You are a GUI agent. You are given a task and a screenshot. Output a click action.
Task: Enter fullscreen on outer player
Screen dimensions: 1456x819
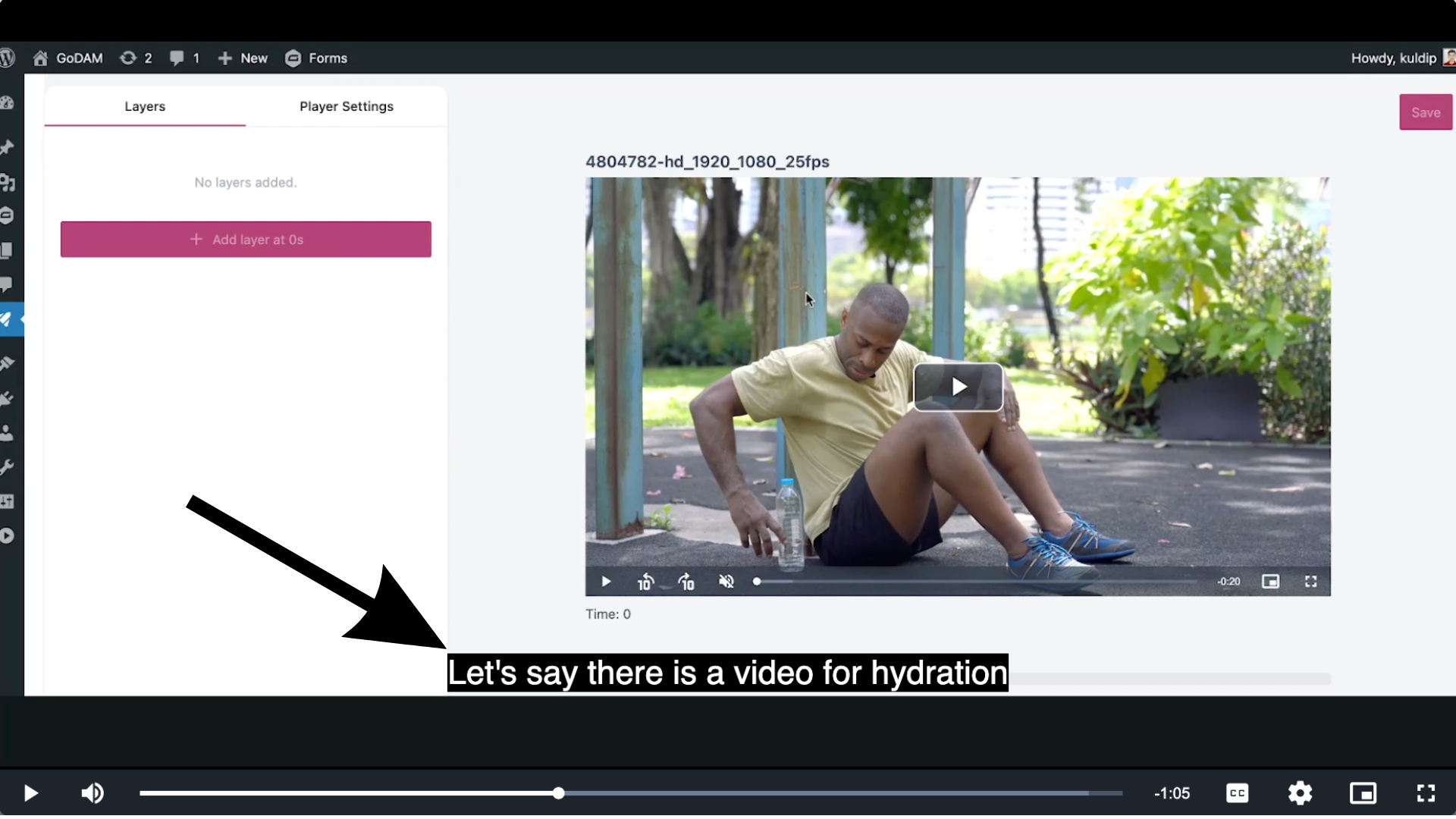(x=1426, y=793)
